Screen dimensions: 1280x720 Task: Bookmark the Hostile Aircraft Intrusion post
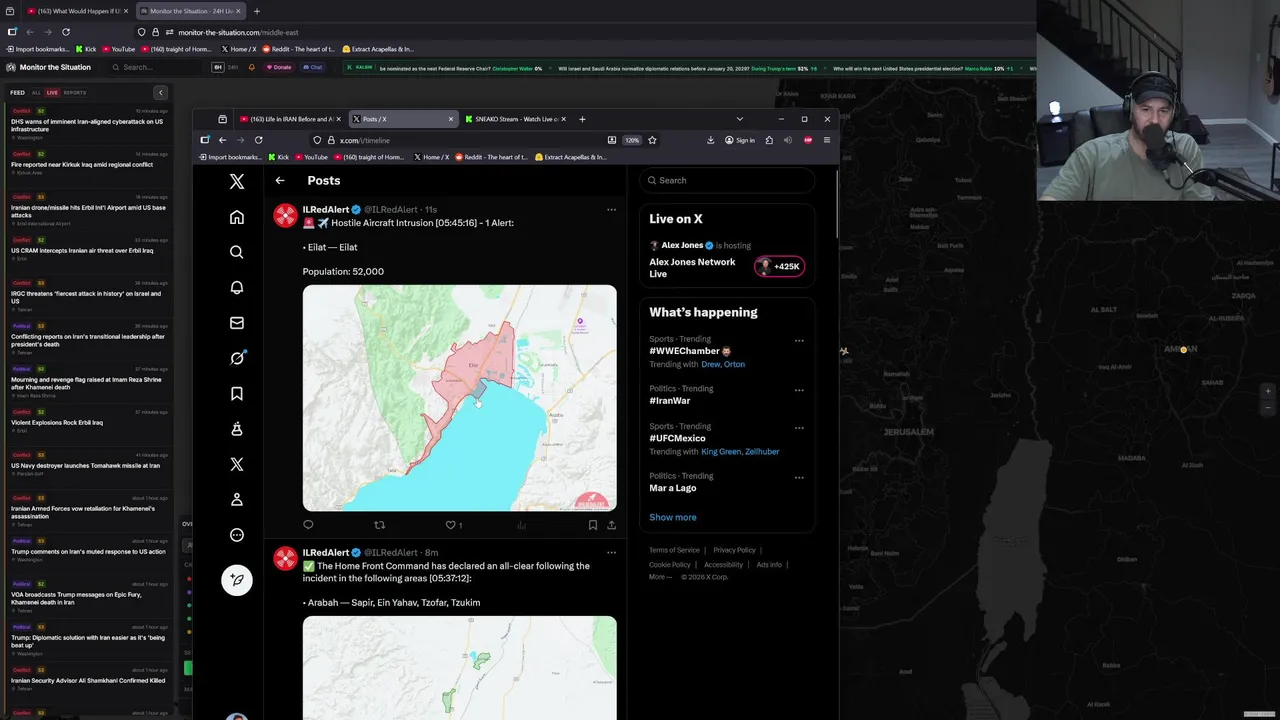[x=592, y=525]
